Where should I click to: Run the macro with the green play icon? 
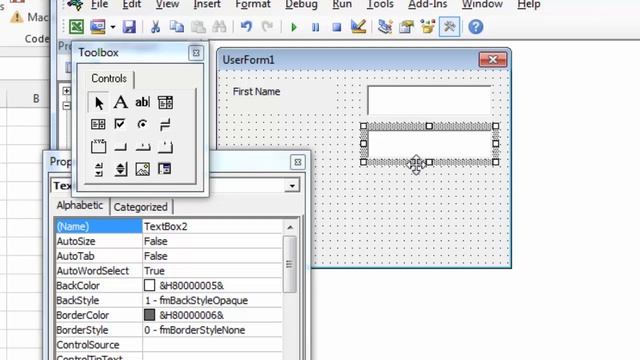point(294,27)
